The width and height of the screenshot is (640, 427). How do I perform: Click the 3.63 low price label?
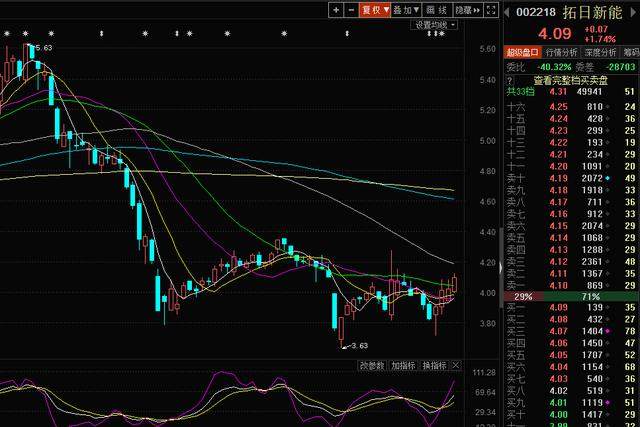pos(360,346)
